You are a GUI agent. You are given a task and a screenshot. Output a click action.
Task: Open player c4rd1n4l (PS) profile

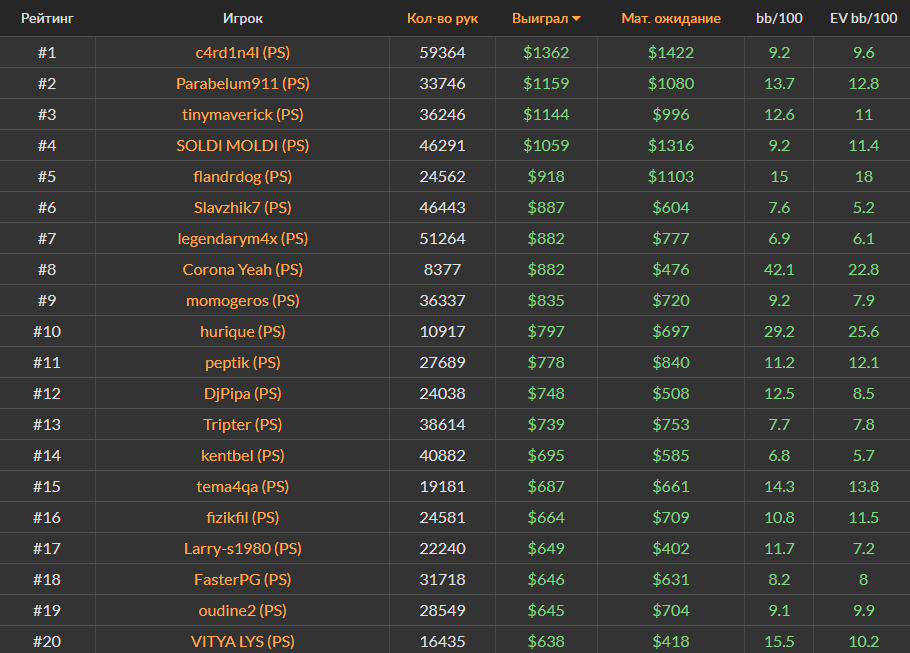(x=242, y=52)
